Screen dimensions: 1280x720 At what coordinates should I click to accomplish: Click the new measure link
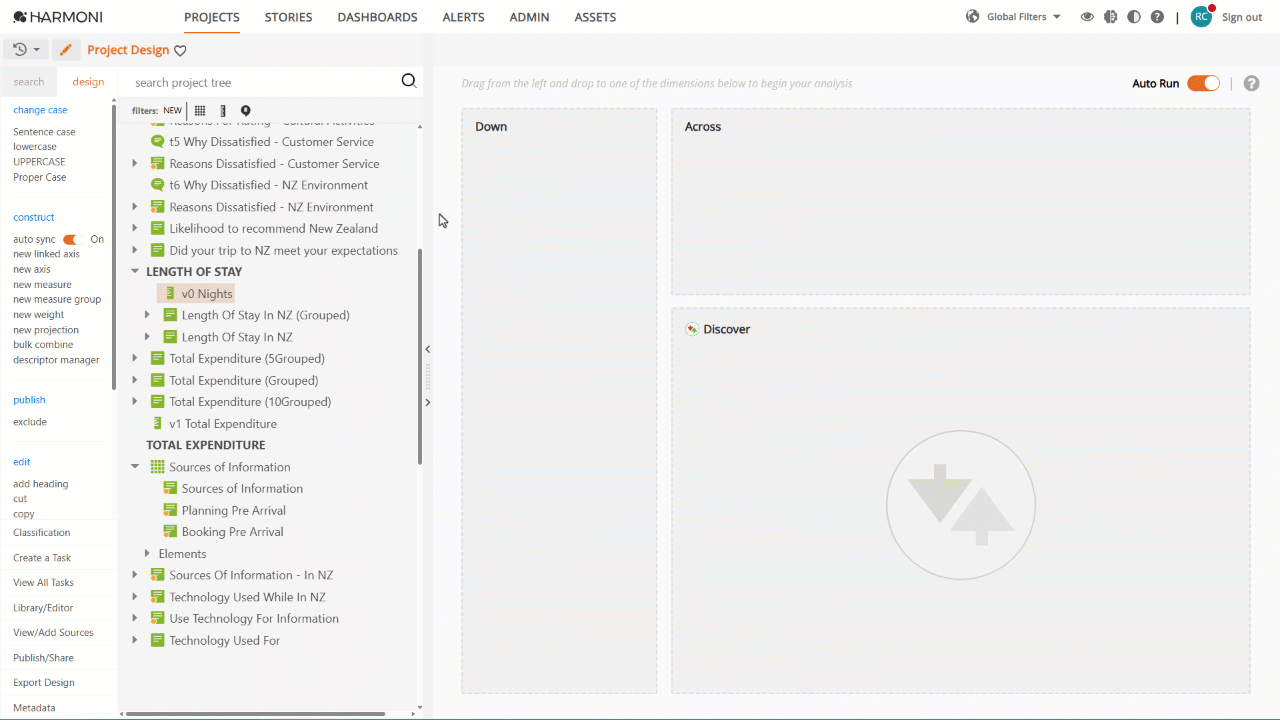[42, 285]
